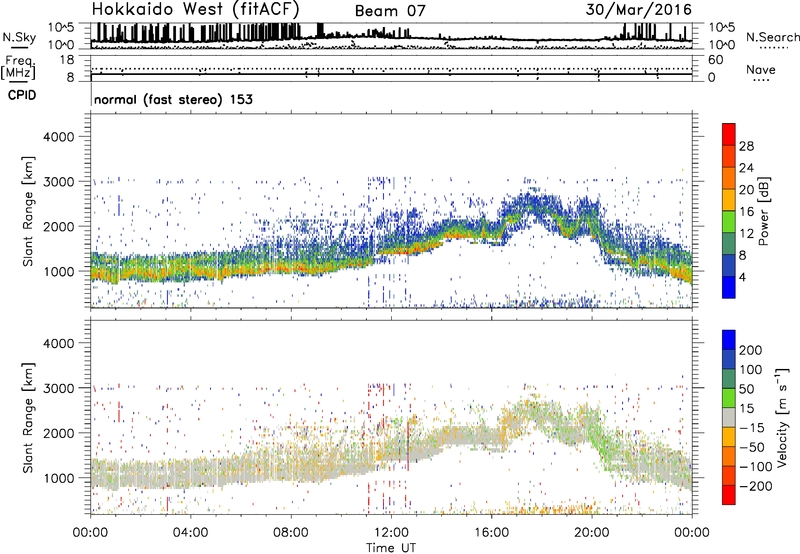Click the 'Hokkaido West (fitACF)' title
Viewport: 800px width, 554px height.
(195, 9)
